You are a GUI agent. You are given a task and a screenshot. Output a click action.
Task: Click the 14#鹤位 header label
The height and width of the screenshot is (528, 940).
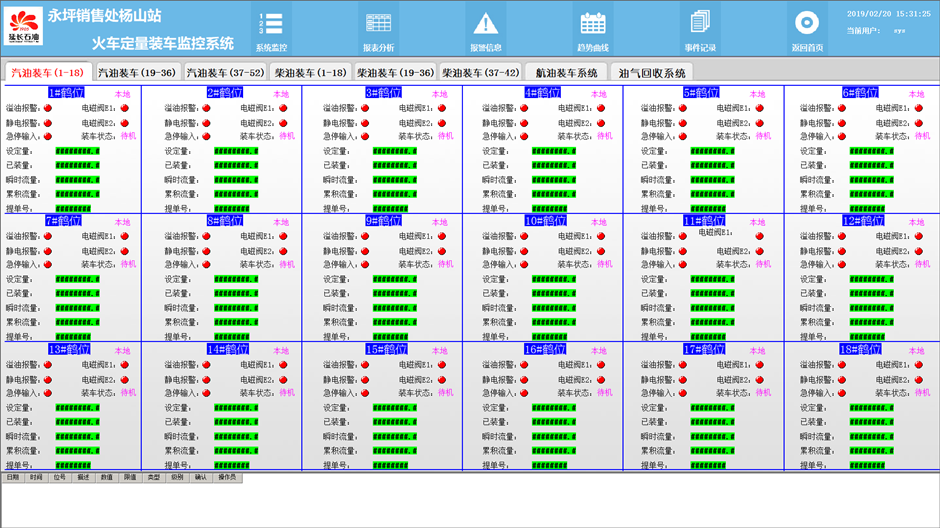point(227,350)
